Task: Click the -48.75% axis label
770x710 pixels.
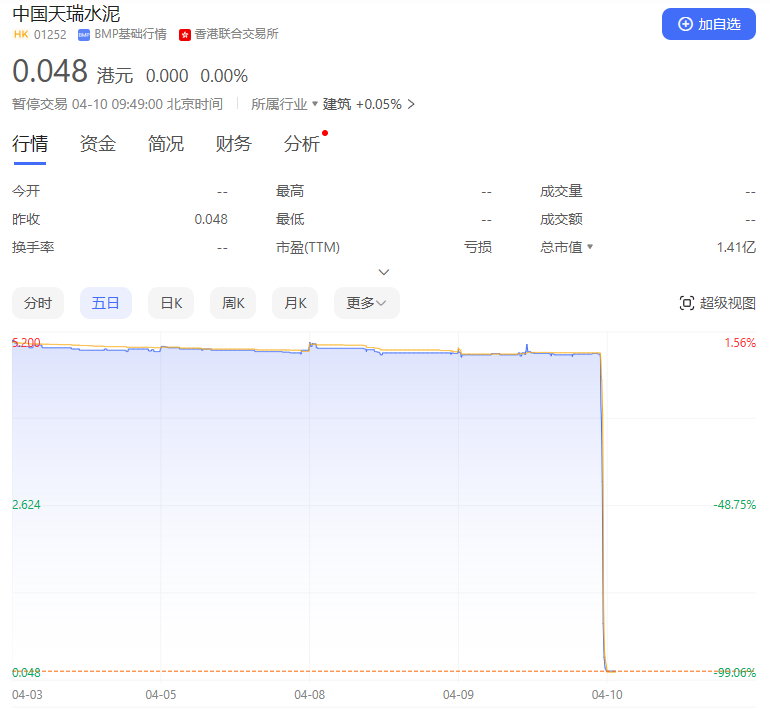Action: point(735,505)
